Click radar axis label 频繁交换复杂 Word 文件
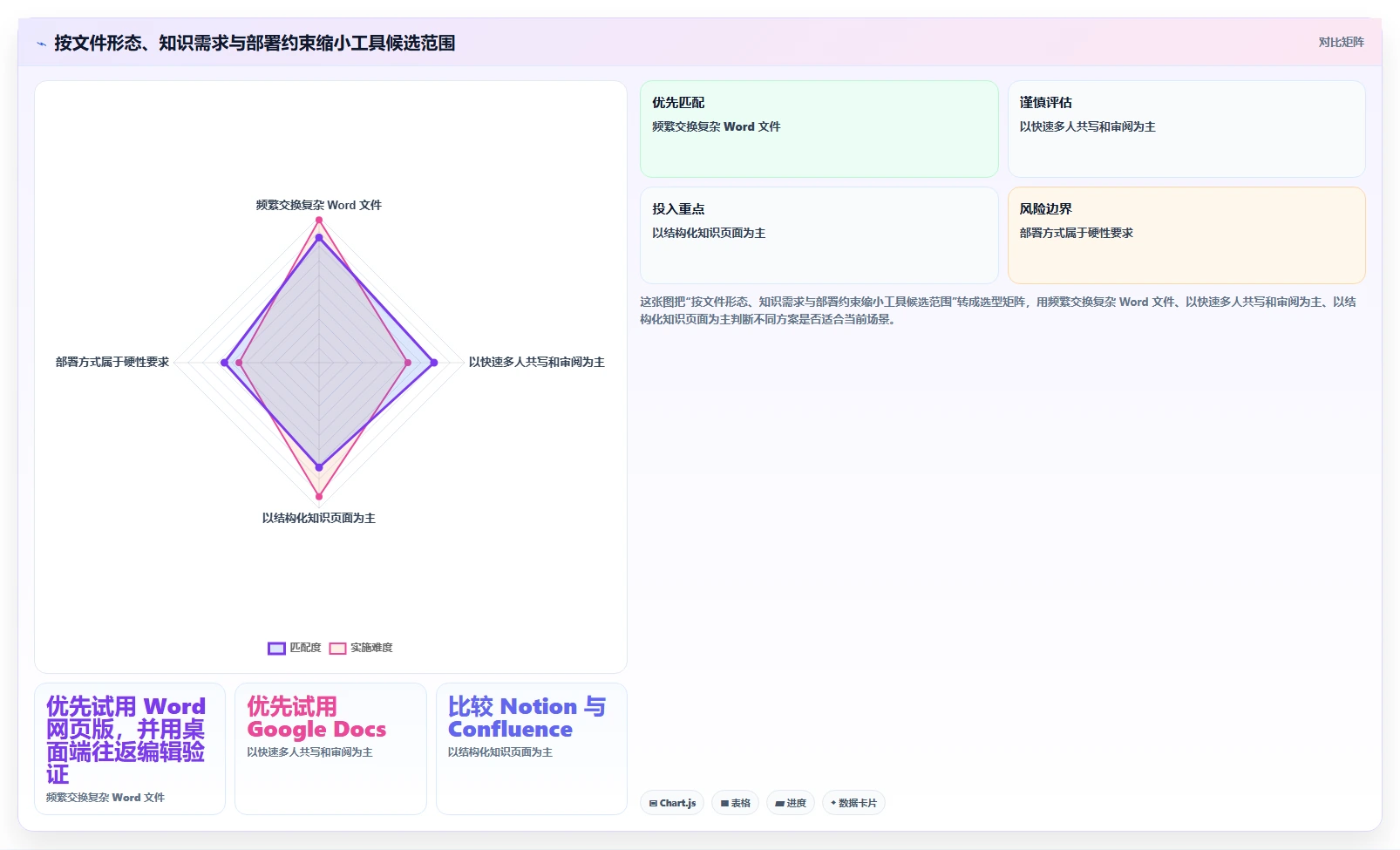1400x850 pixels. coord(319,205)
